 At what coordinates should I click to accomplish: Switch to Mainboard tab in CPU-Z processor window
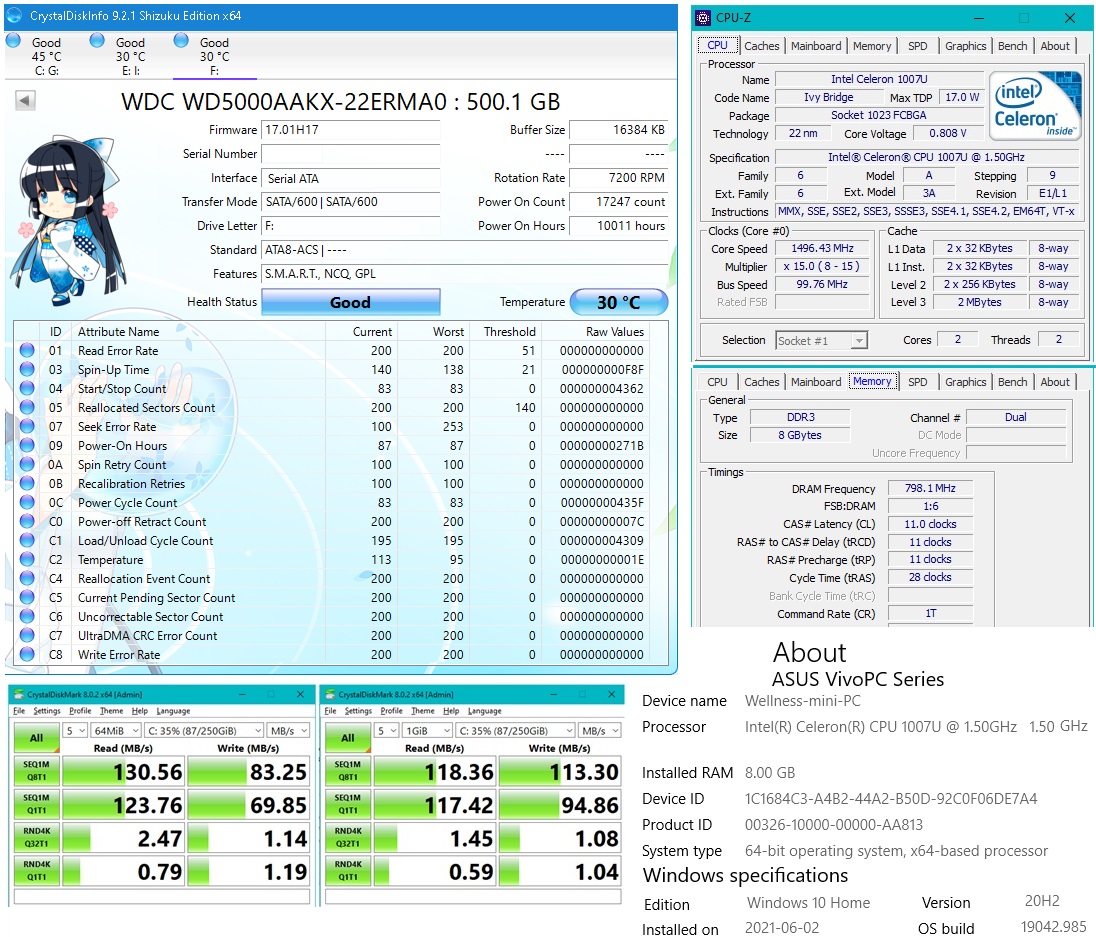pyautogui.click(x=816, y=45)
